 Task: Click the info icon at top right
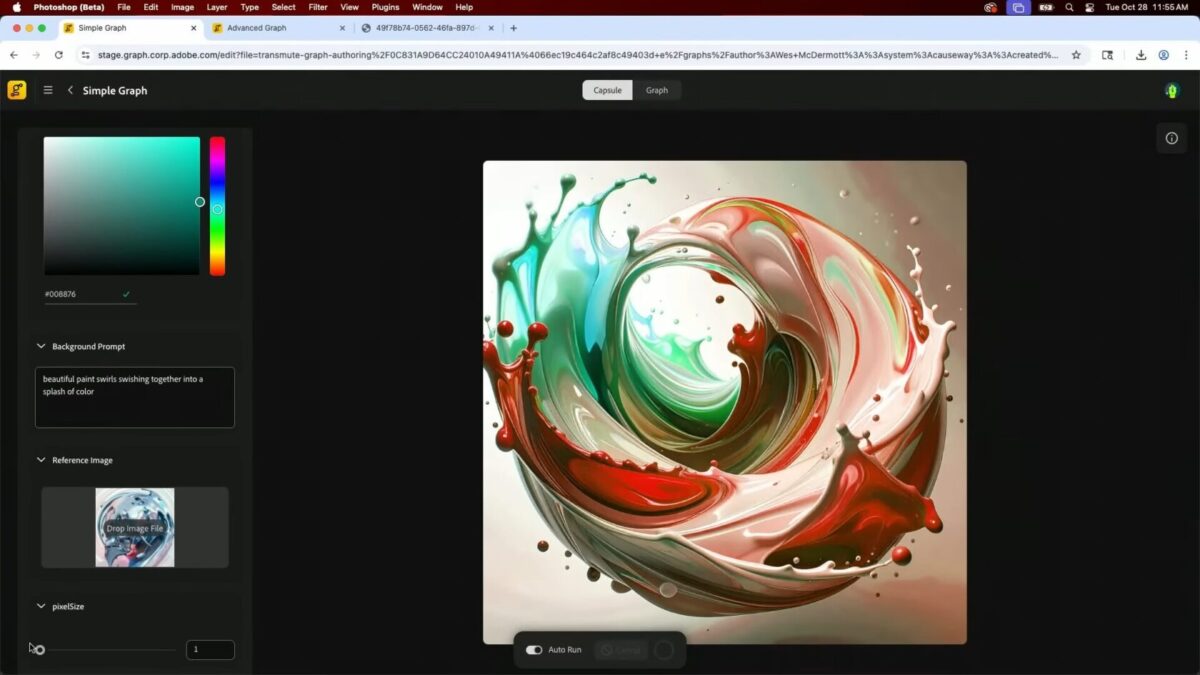coord(1172,138)
